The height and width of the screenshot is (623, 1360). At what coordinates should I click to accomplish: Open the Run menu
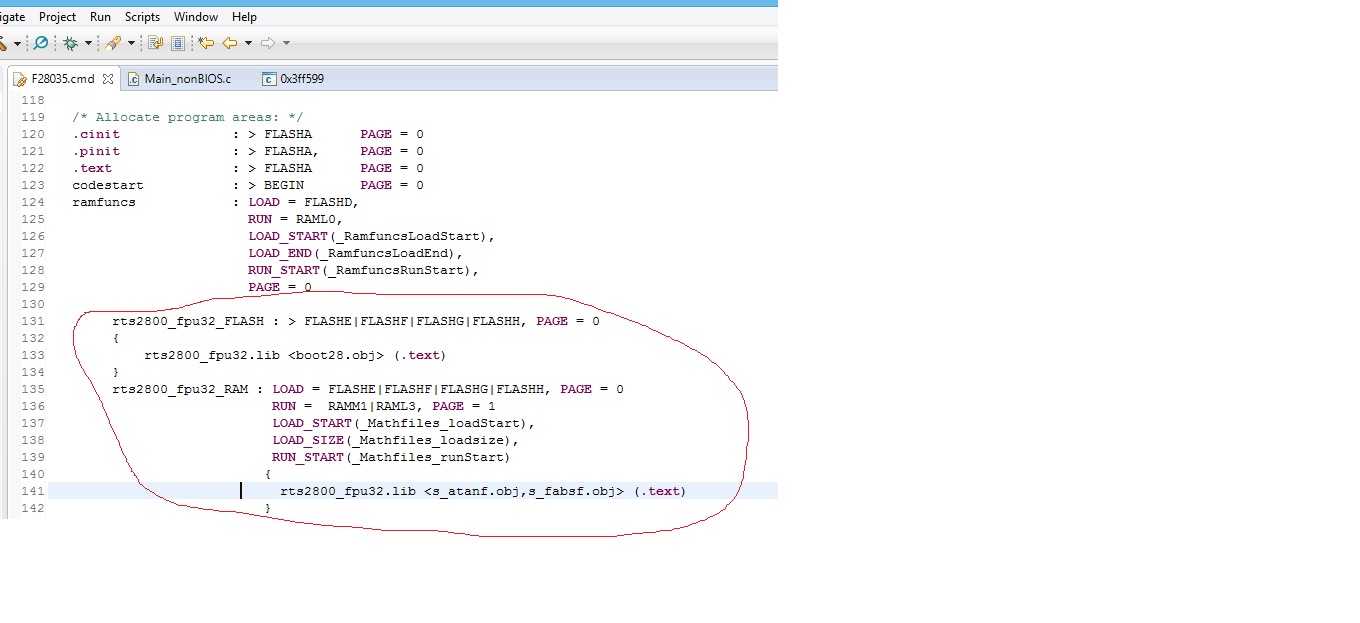[100, 17]
